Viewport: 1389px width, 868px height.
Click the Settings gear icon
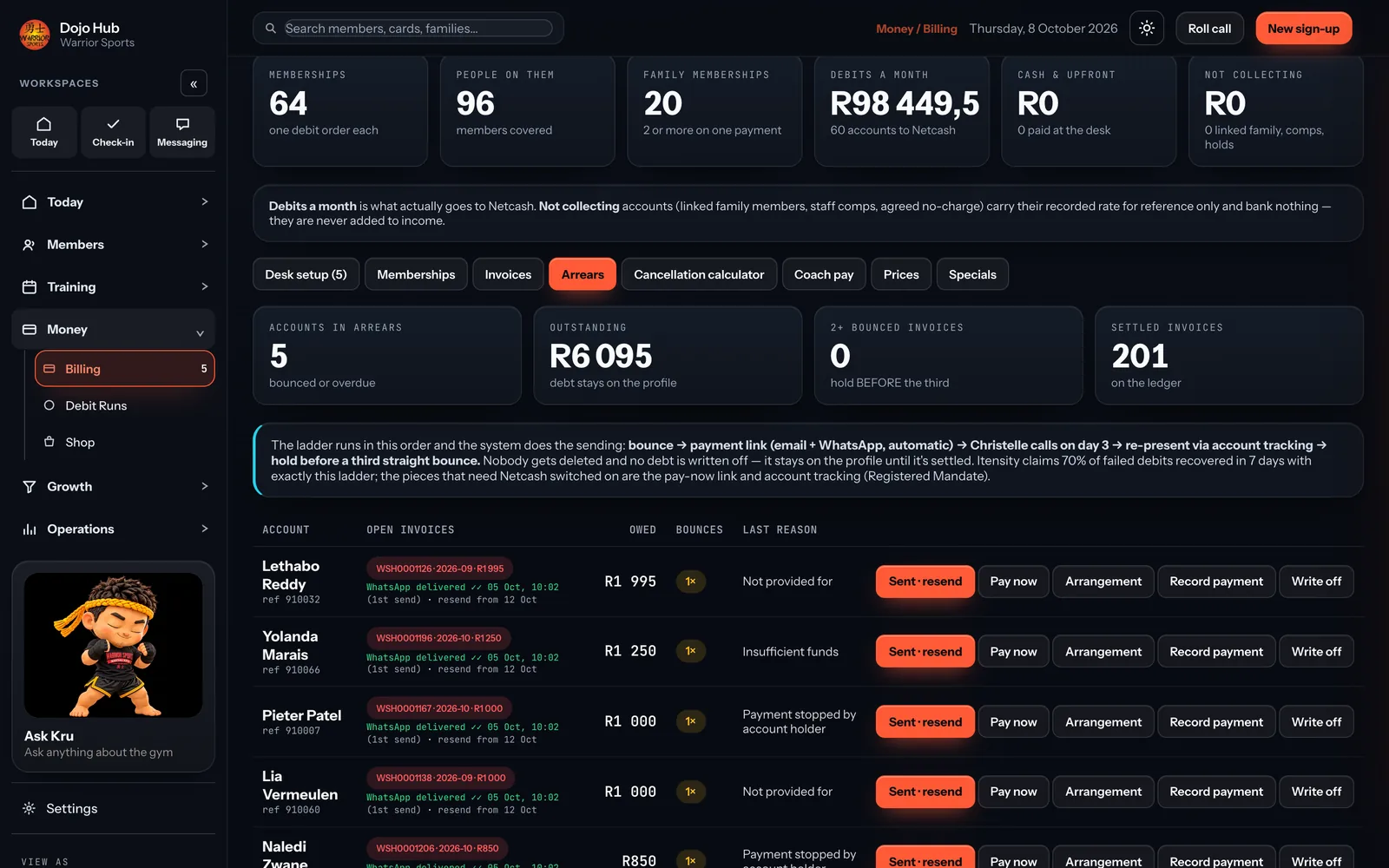[x=29, y=809]
